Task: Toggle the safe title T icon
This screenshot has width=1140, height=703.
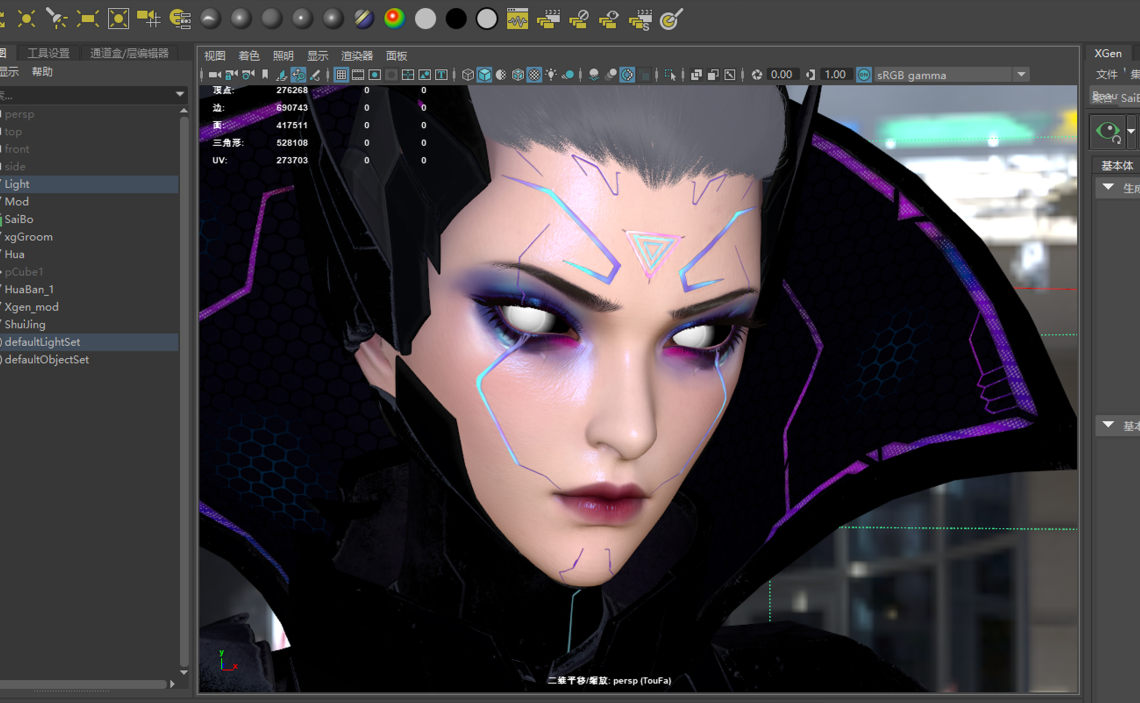Action: coord(441,75)
